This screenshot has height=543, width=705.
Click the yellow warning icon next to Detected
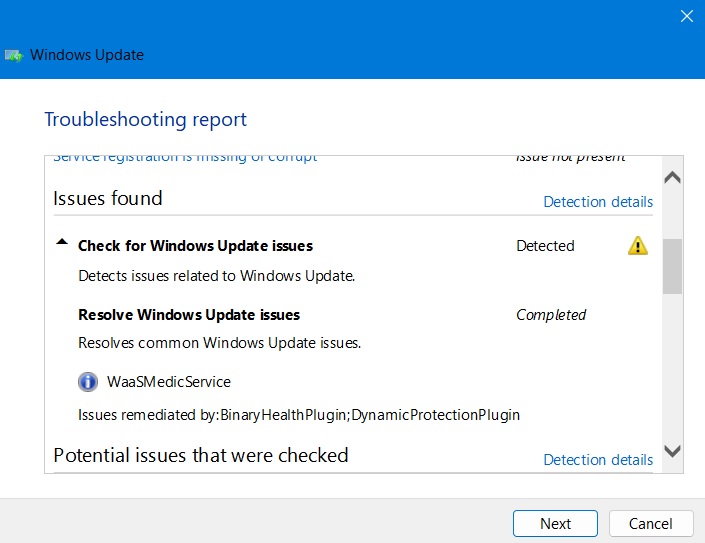coord(638,246)
